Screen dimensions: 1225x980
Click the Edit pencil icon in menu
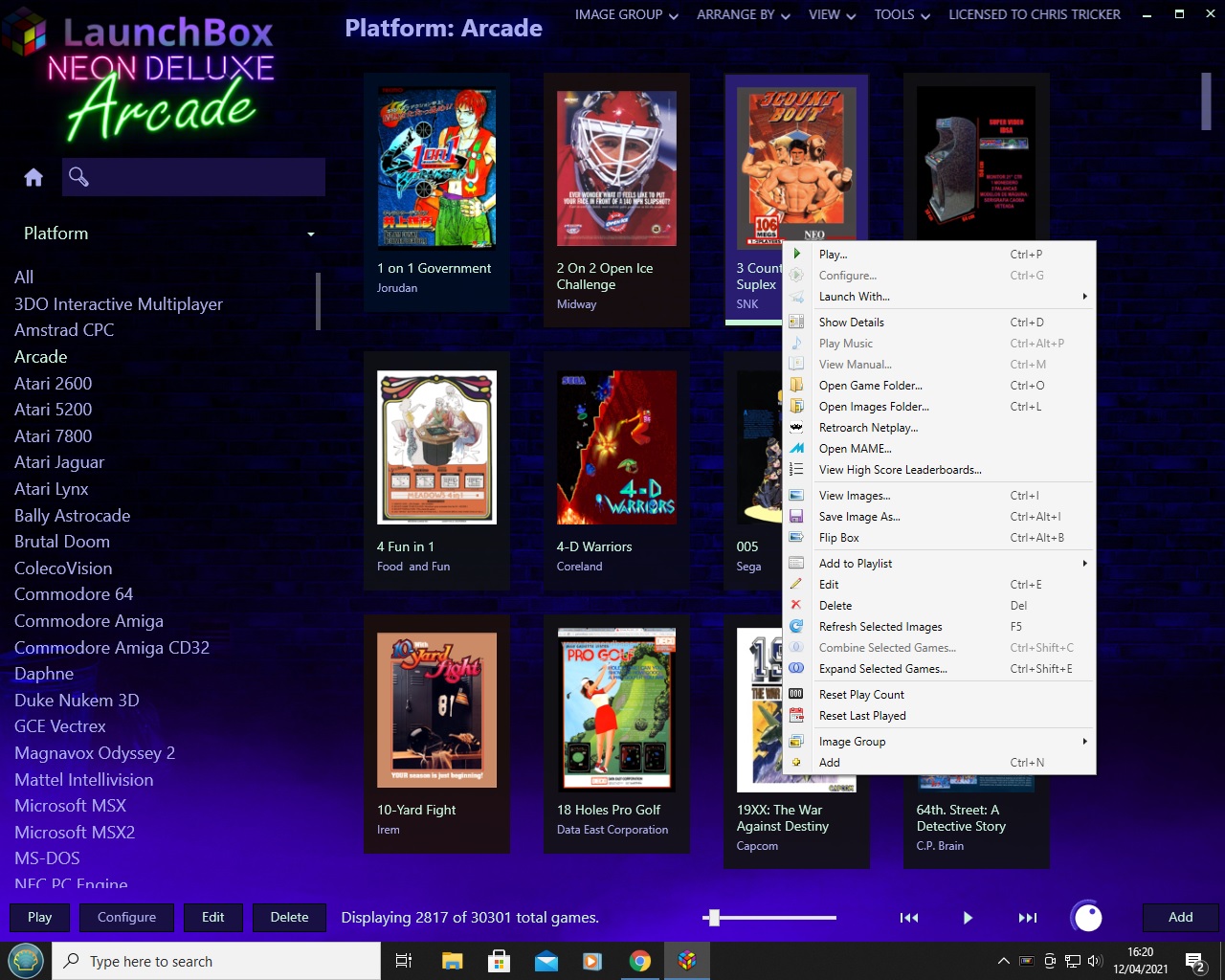(796, 584)
